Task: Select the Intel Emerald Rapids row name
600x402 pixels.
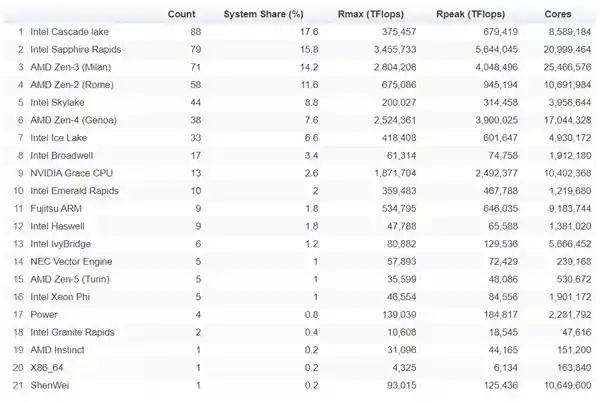Action: click(74, 190)
